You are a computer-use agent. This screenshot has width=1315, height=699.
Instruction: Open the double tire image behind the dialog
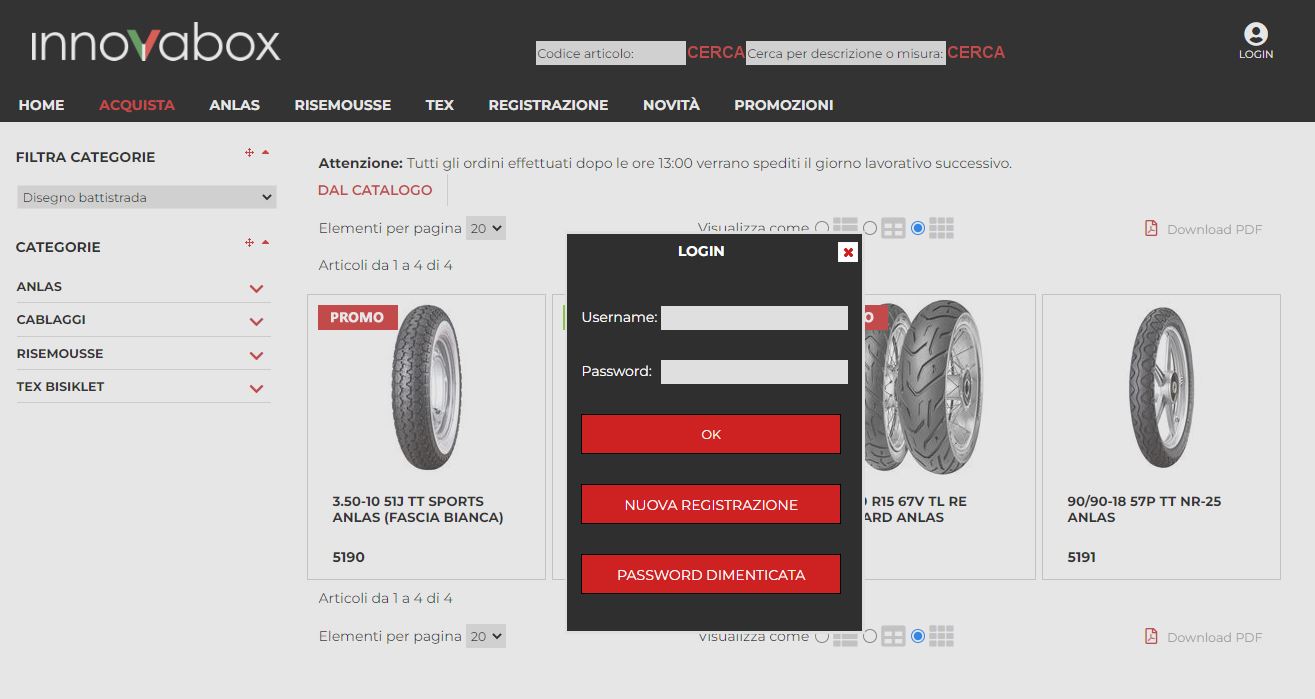pyautogui.click(x=925, y=388)
